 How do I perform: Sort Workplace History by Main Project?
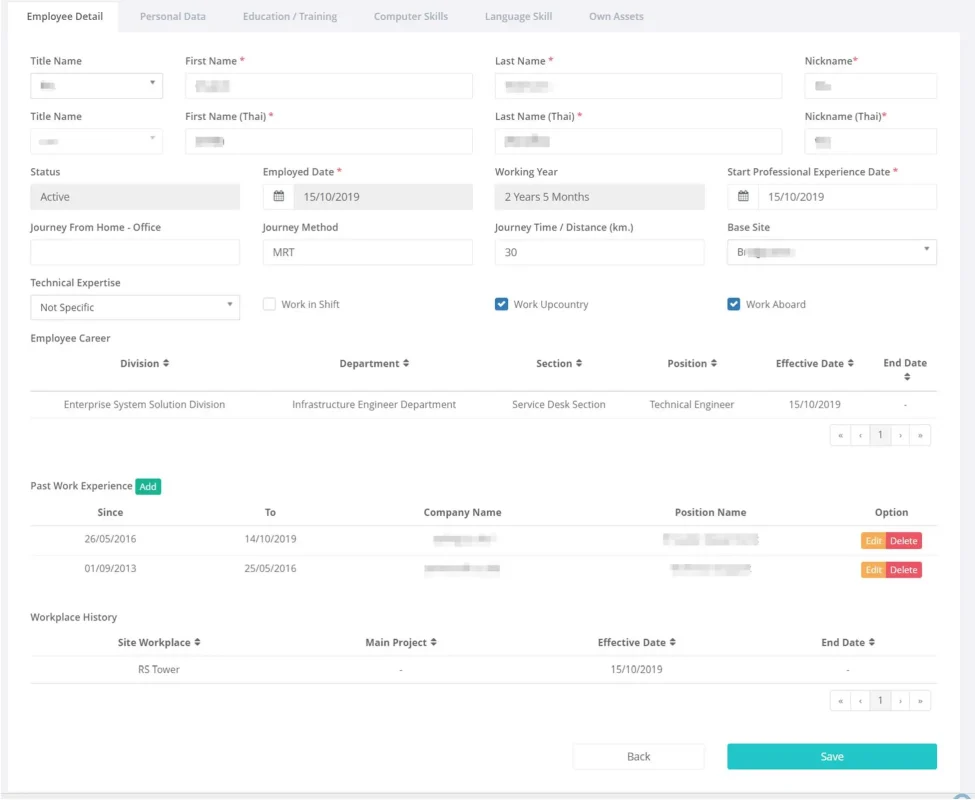tap(400, 643)
